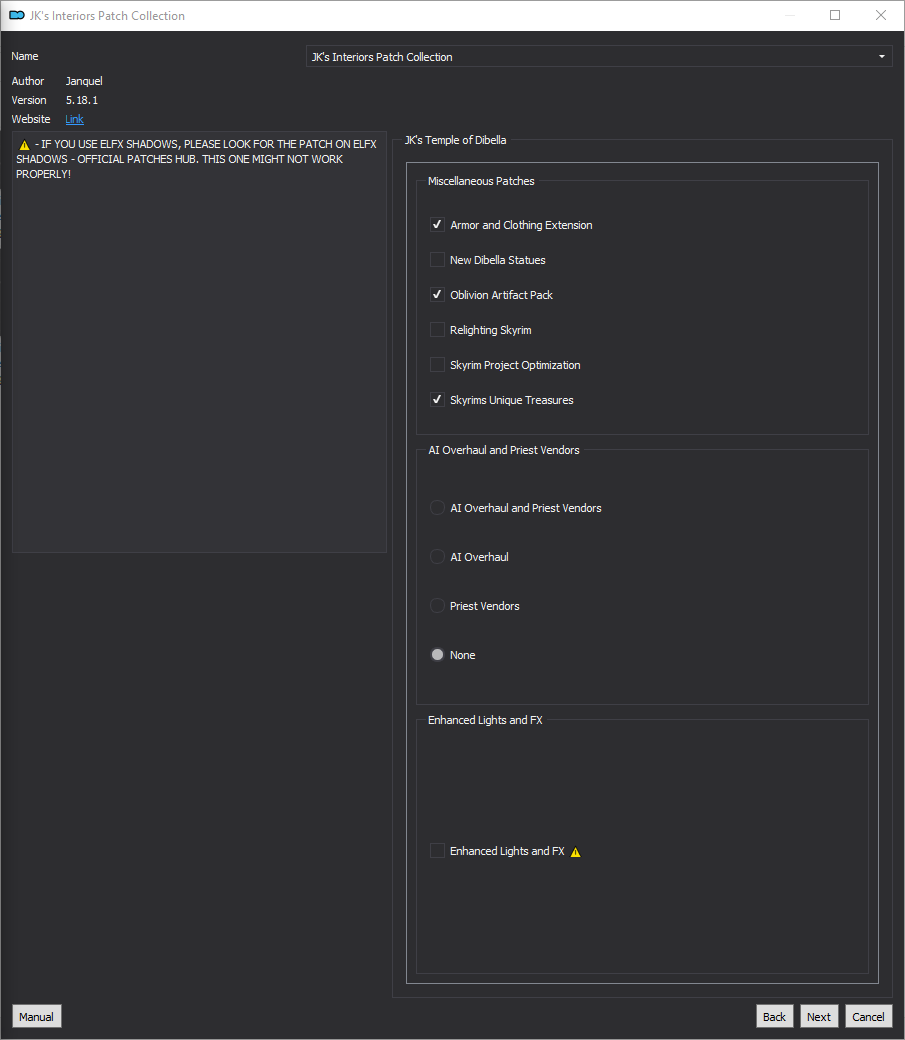Enable the New Dibella Statues patch

437,260
